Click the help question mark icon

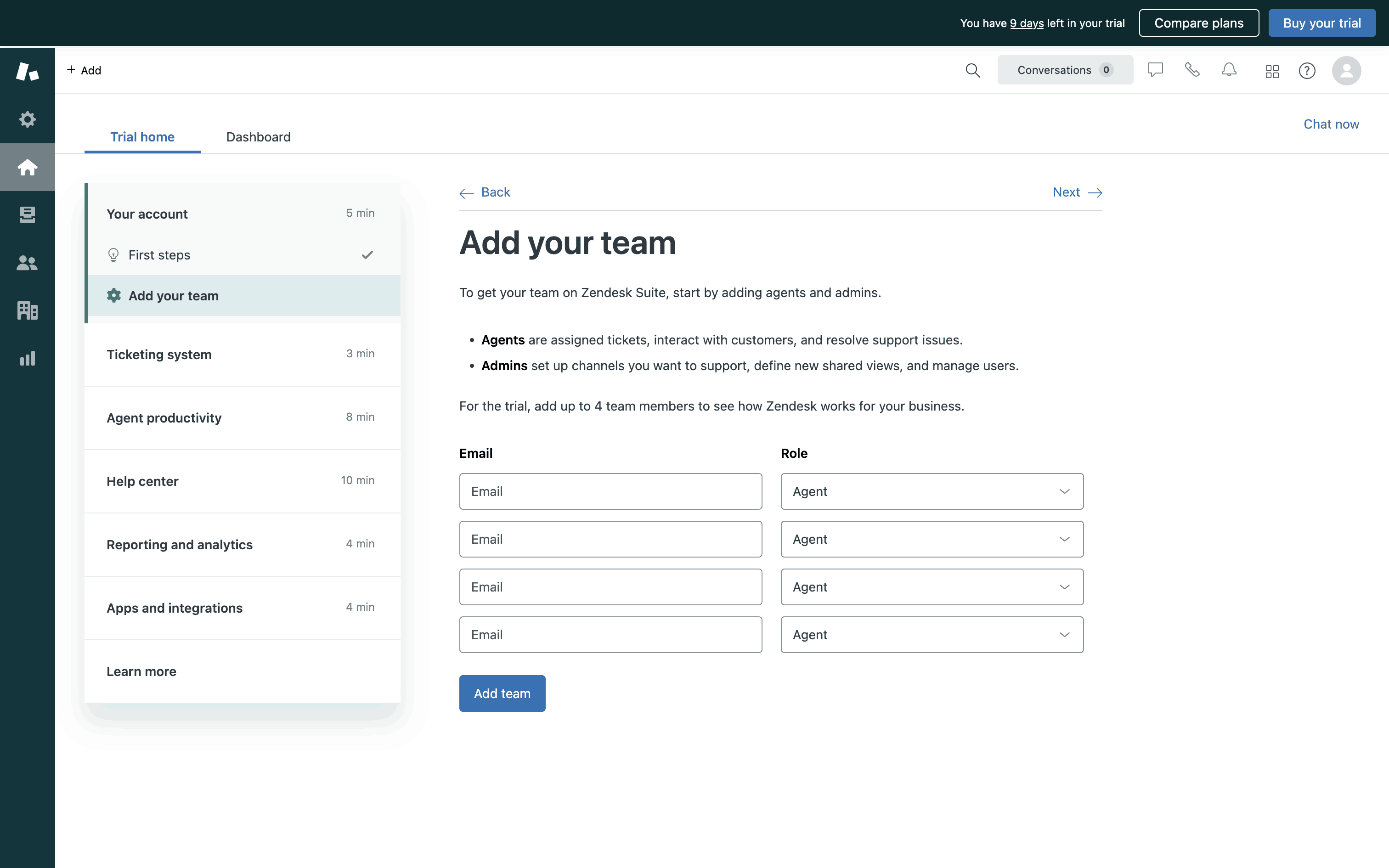pos(1307,71)
